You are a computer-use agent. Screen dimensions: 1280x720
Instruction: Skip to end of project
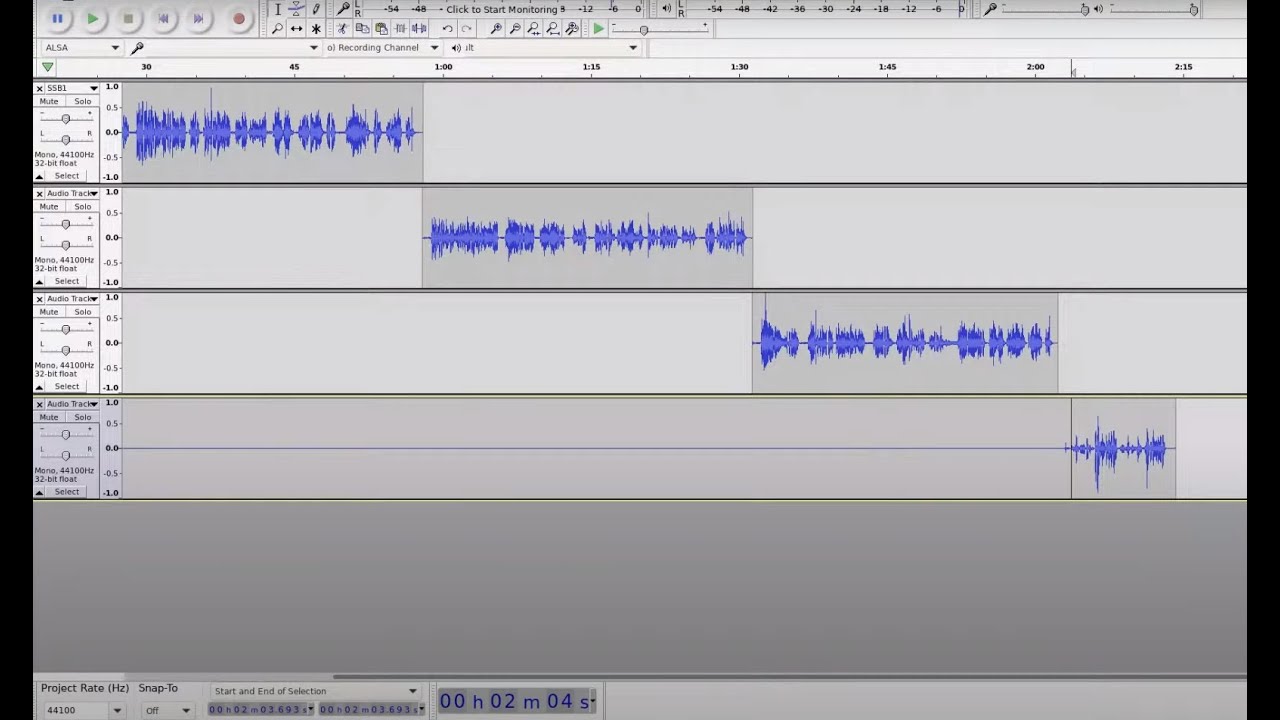[x=198, y=18]
